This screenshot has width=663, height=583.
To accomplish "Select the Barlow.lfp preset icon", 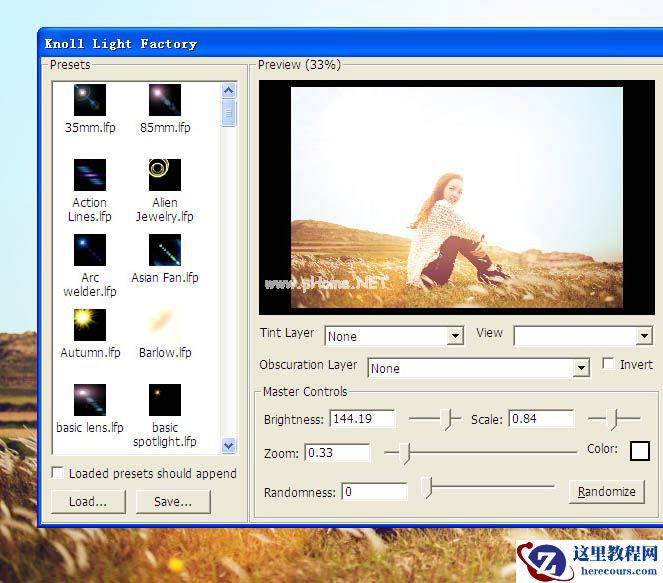I will pos(165,325).
